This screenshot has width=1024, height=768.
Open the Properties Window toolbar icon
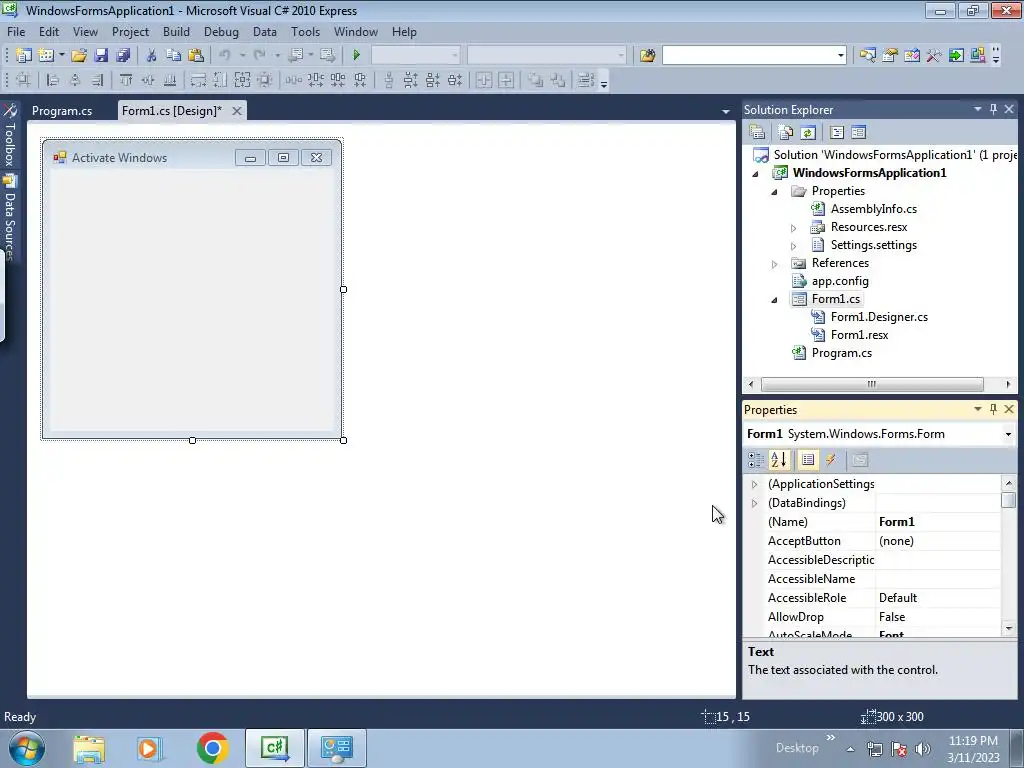click(x=889, y=56)
